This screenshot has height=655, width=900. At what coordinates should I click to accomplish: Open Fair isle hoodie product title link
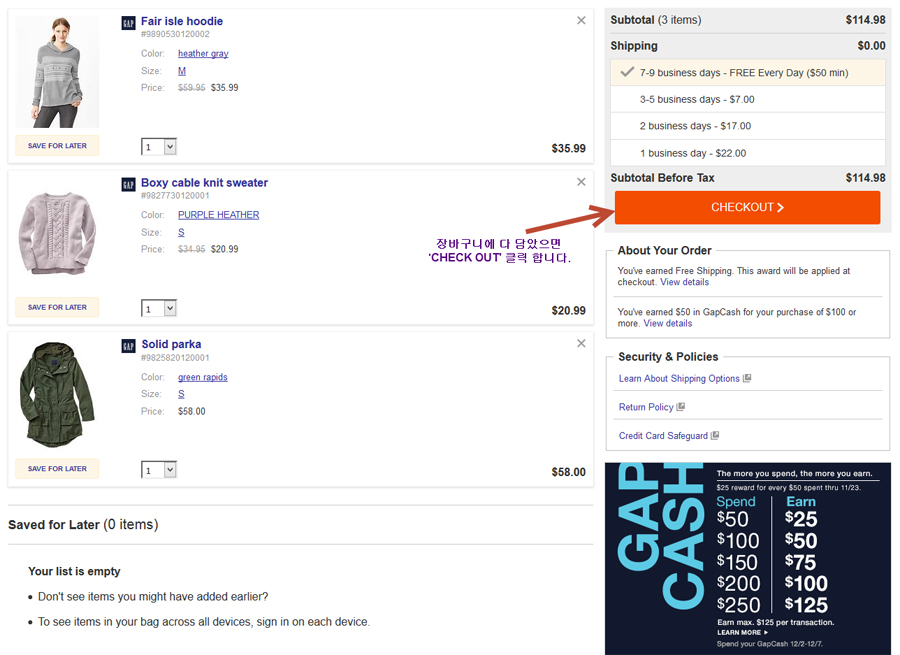[182, 21]
